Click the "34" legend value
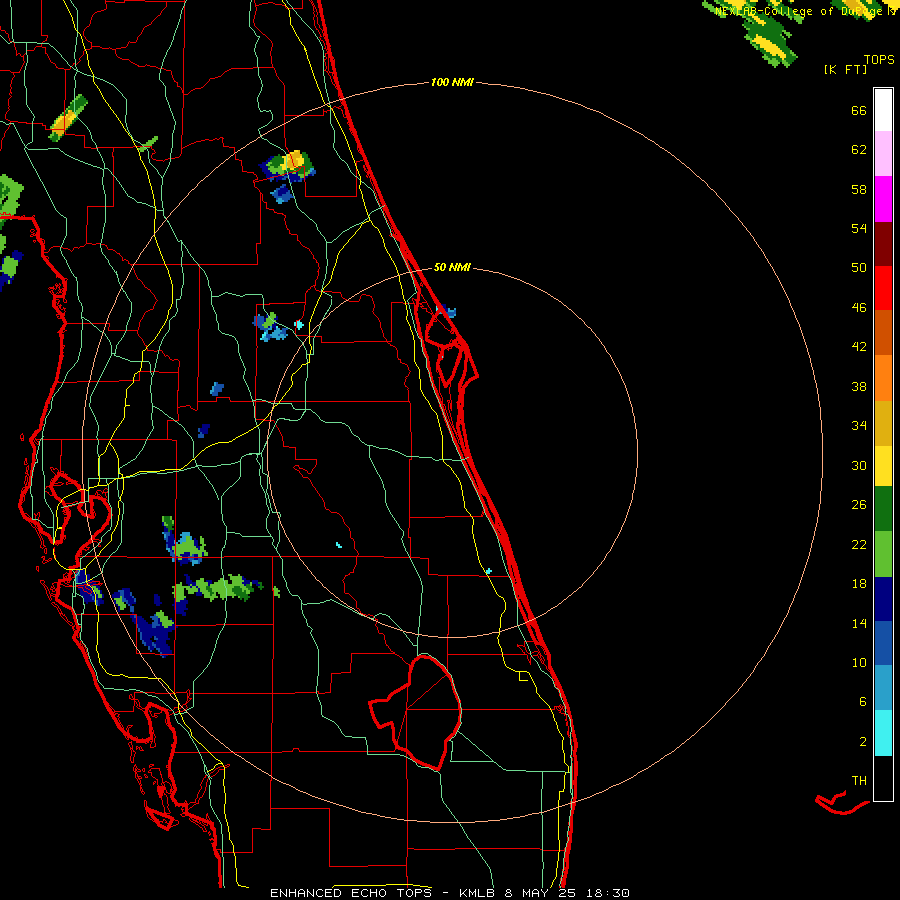The image size is (900, 900). [x=859, y=426]
